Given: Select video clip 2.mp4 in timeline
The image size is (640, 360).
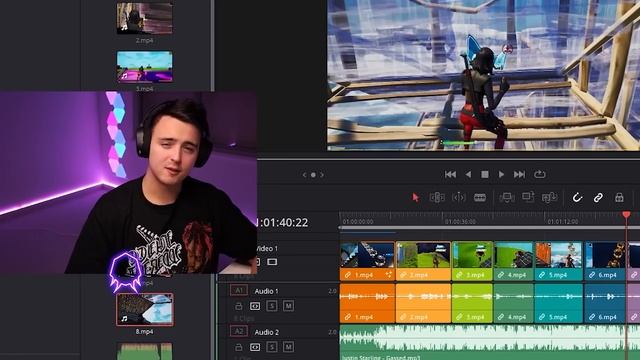Looking at the screenshot, I should pos(423,261).
